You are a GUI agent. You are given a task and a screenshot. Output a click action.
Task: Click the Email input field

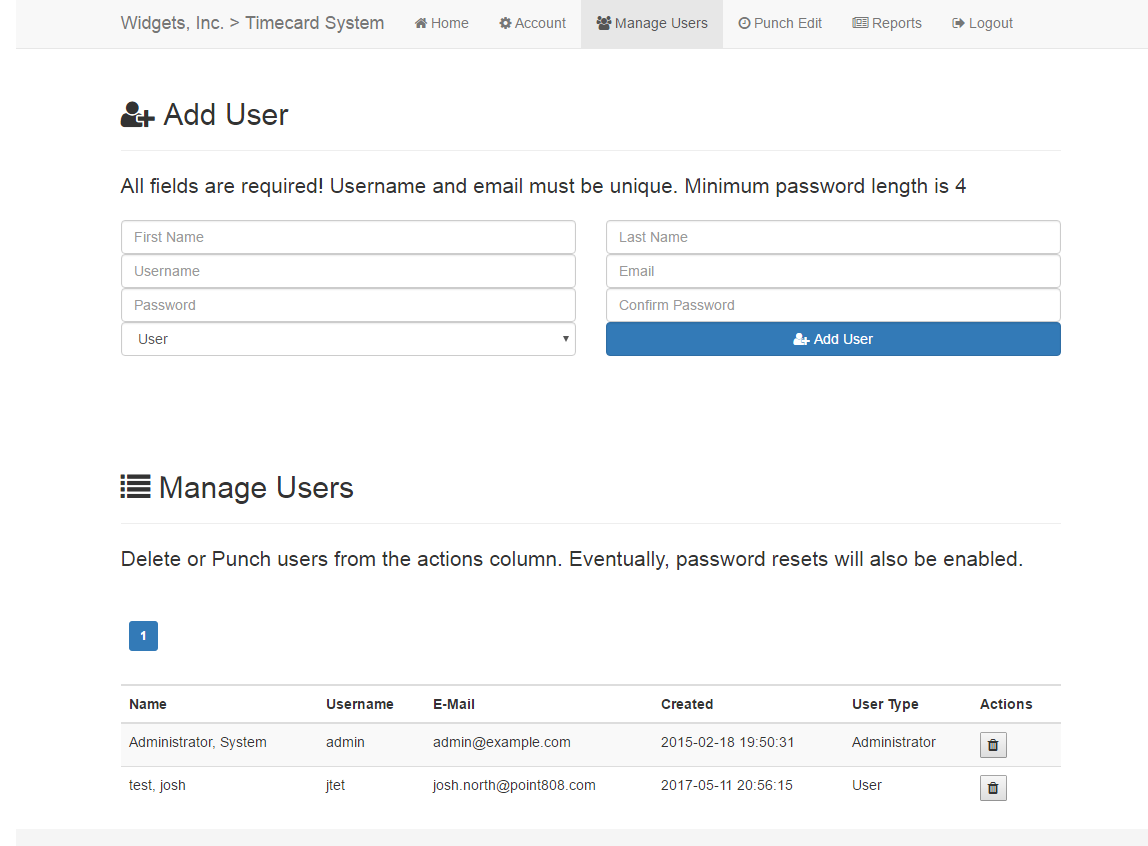click(832, 271)
